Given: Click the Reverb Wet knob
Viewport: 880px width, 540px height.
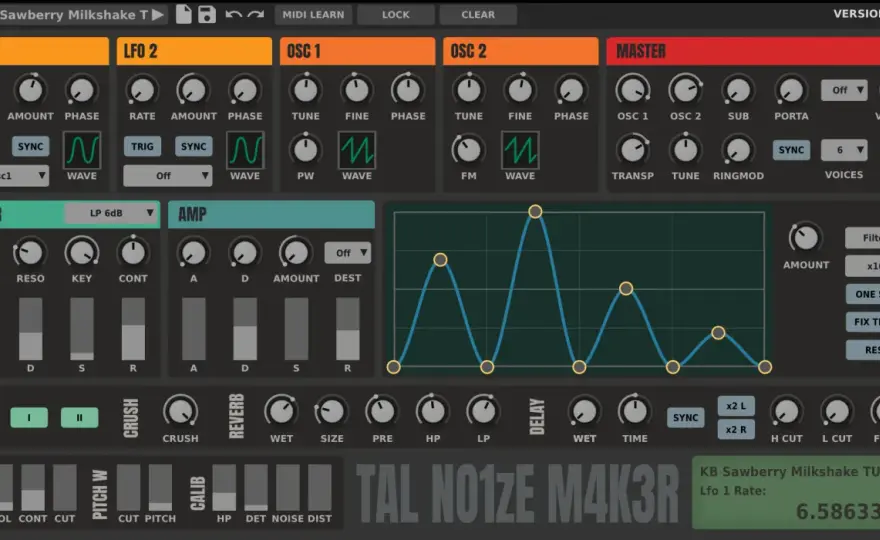Looking at the screenshot, I should [281, 412].
